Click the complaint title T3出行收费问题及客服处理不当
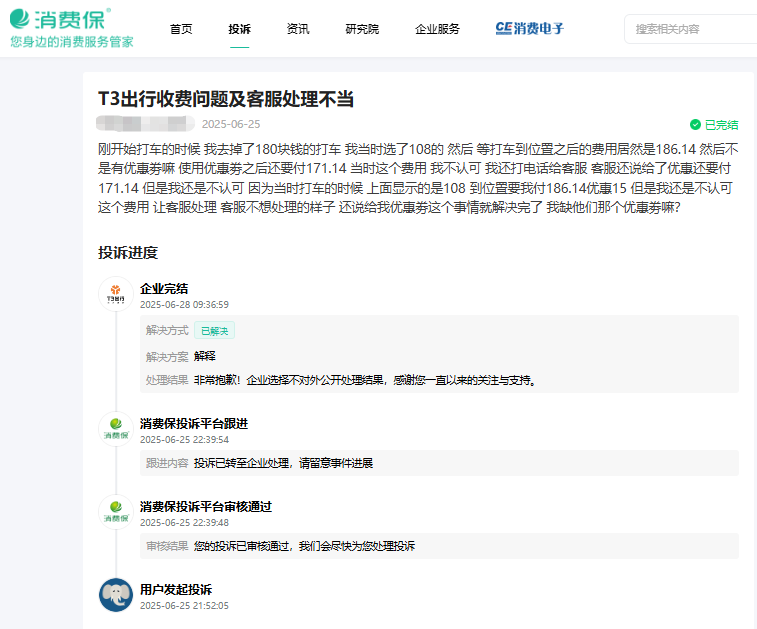The height and width of the screenshot is (629, 757). click(x=226, y=99)
